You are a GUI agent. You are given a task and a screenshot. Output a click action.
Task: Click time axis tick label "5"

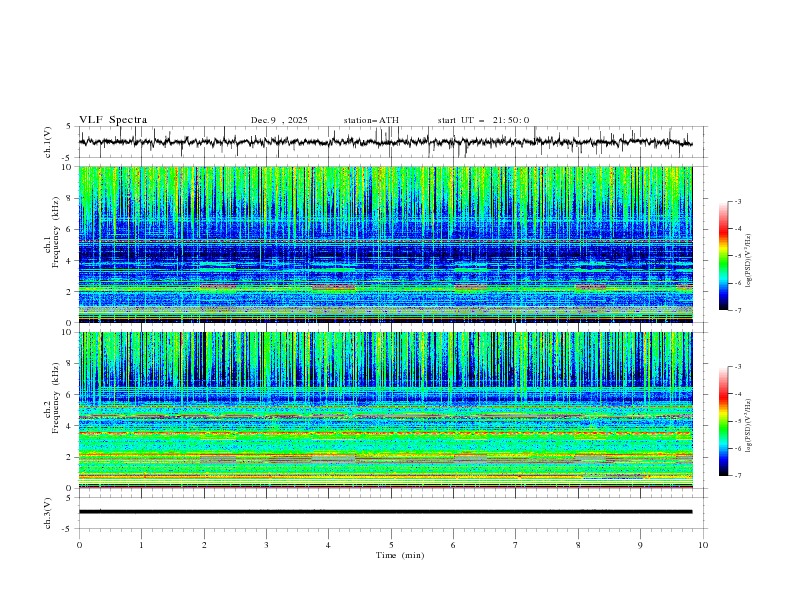pyautogui.click(x=391, y=545)
